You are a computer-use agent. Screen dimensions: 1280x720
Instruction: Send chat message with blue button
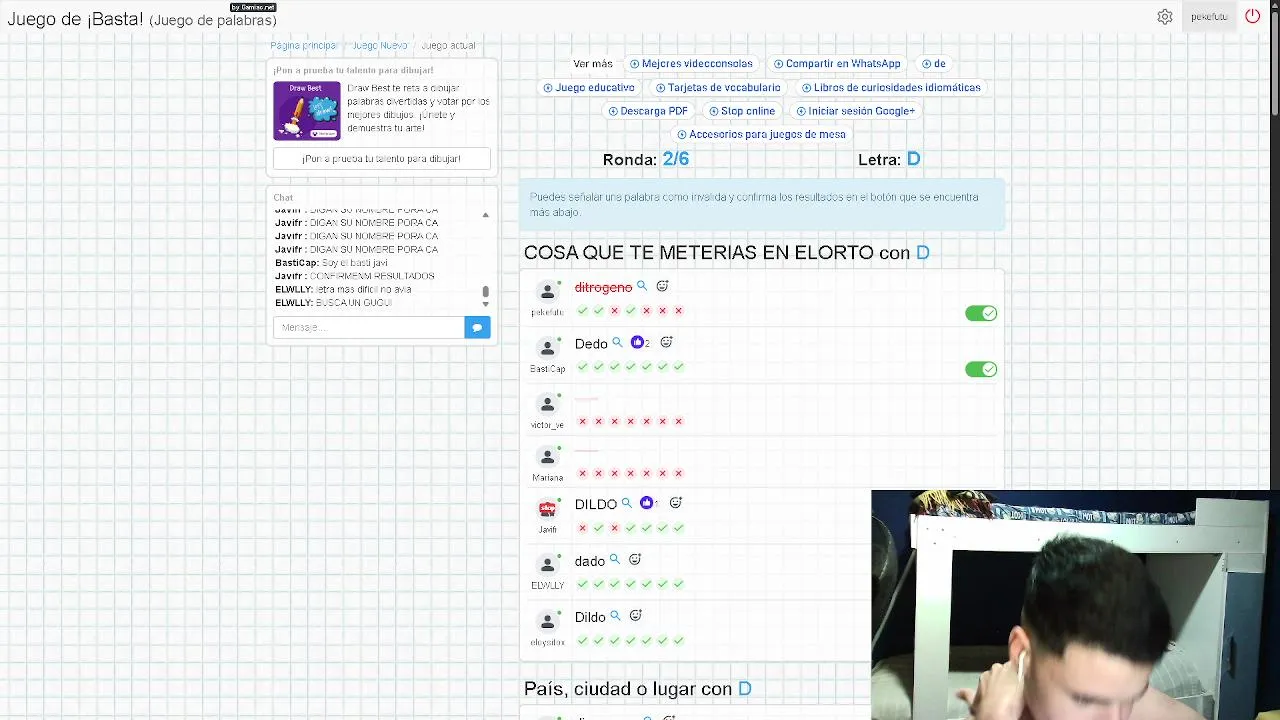[477, 327]
